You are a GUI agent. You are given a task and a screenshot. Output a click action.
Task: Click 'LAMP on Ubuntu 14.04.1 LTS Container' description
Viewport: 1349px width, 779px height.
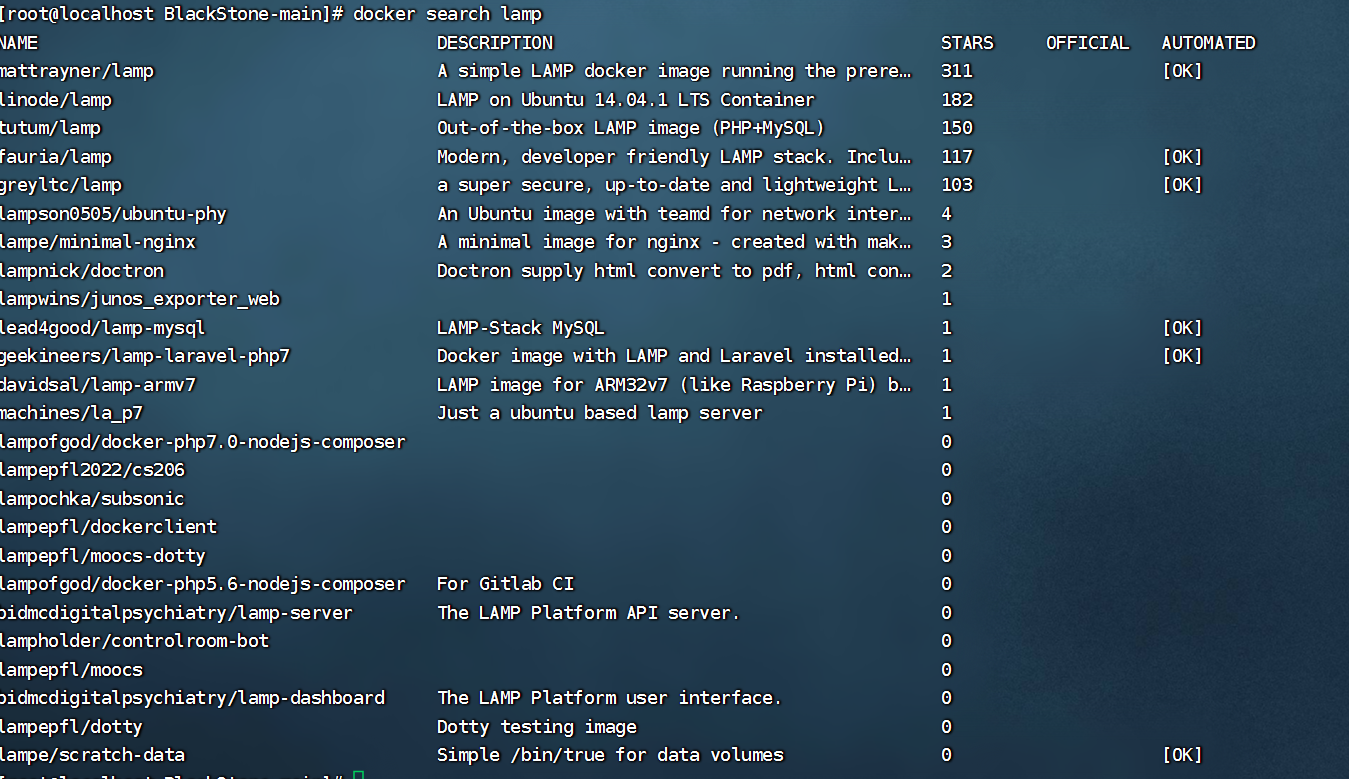pos(626,100)
